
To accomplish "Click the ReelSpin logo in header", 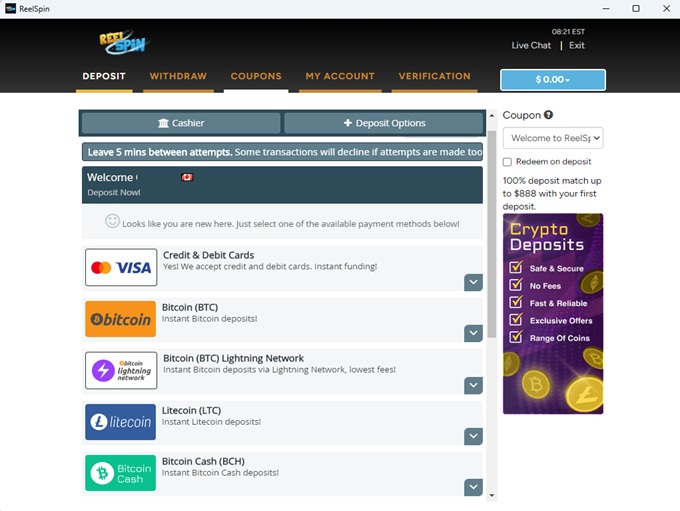I will (124, 42).
